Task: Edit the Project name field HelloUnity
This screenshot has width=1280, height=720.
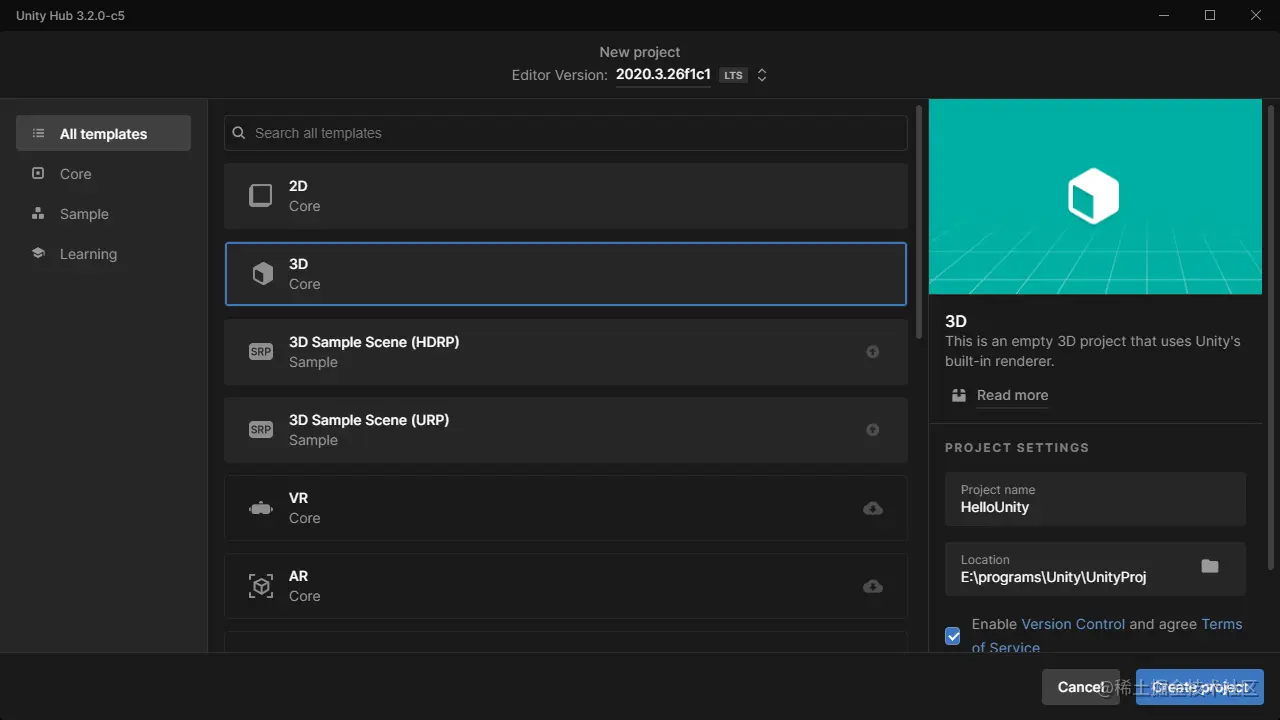Action: click(1095, 499)
